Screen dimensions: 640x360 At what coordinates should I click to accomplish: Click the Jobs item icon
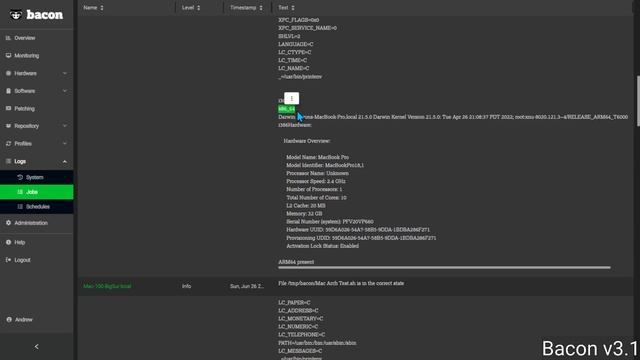pos(20,192)
